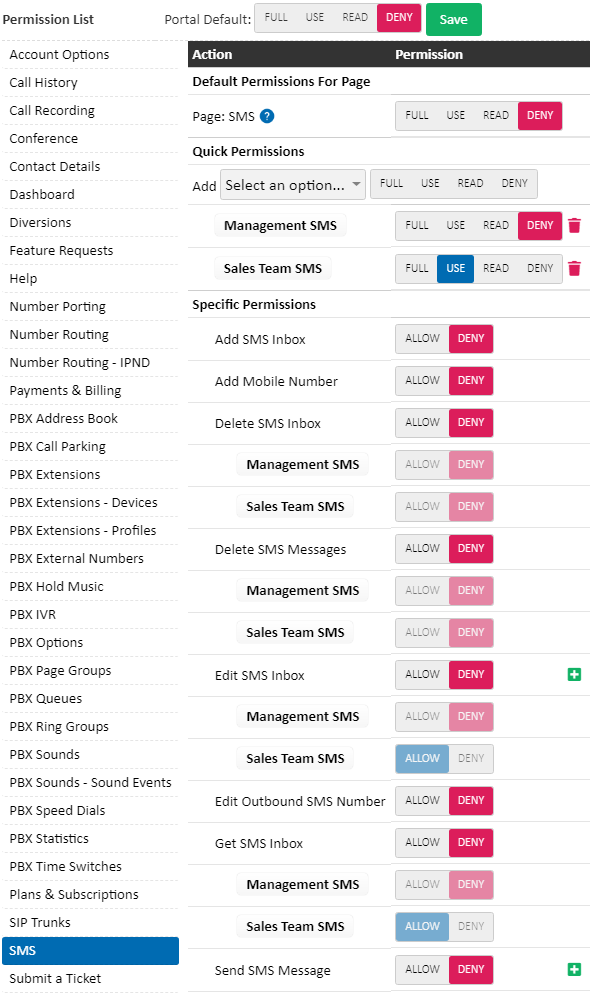Delete the Management SMS quick permission
Viewport: 597px width, 994px height.
point(574,226)
